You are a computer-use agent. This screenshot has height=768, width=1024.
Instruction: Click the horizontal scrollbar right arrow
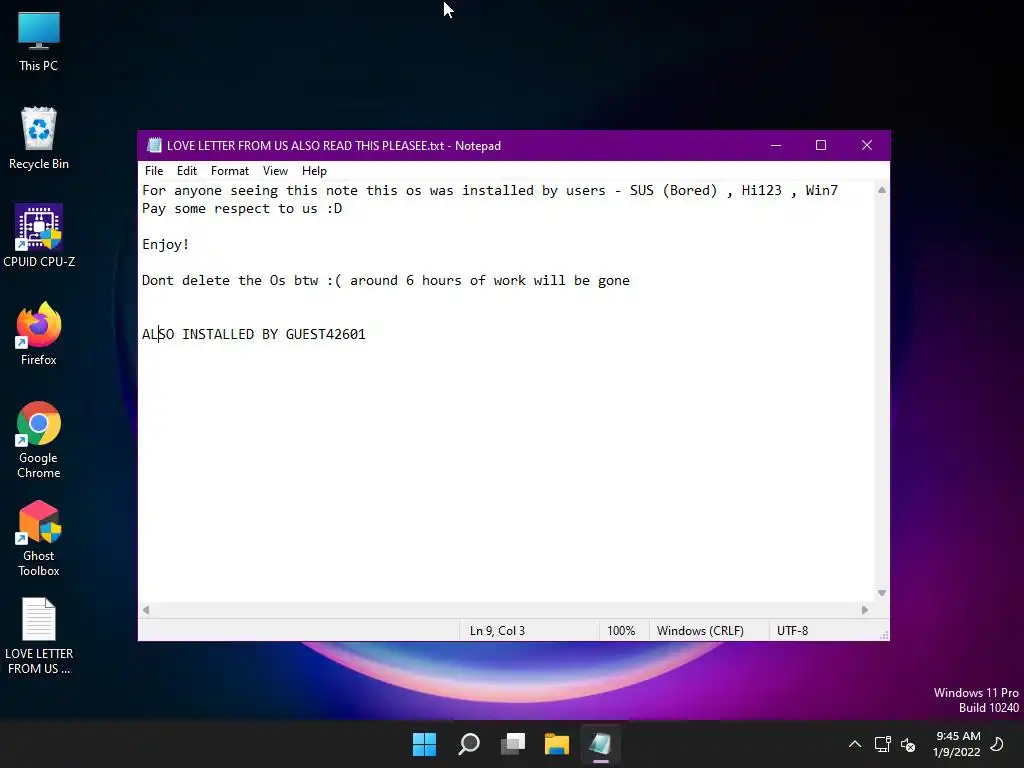865,610
